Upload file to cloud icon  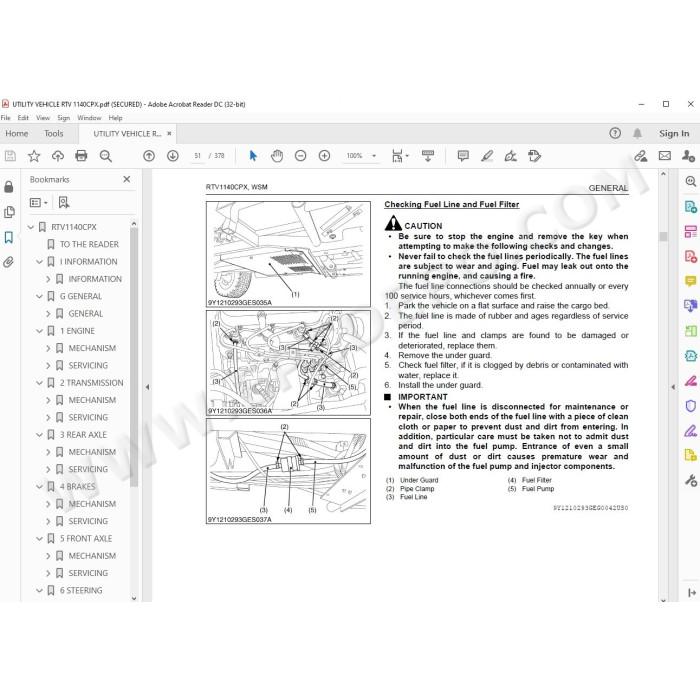coord(58,156)
